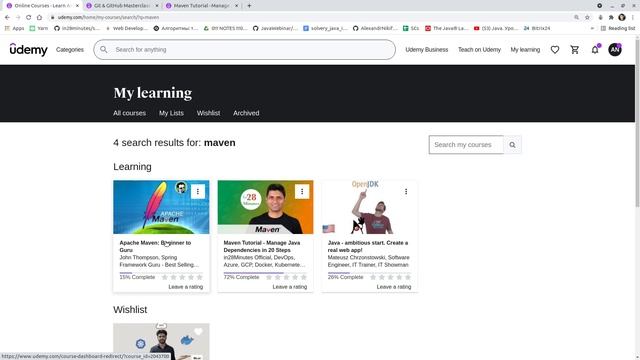The image size is (640, 360).
Task: Close the Git & GitHub Masterclass tab
Action: point(157,6)
